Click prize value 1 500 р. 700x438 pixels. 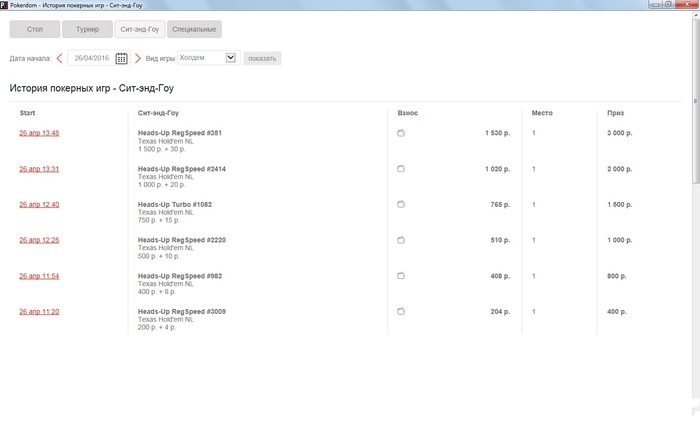(619, 204)
